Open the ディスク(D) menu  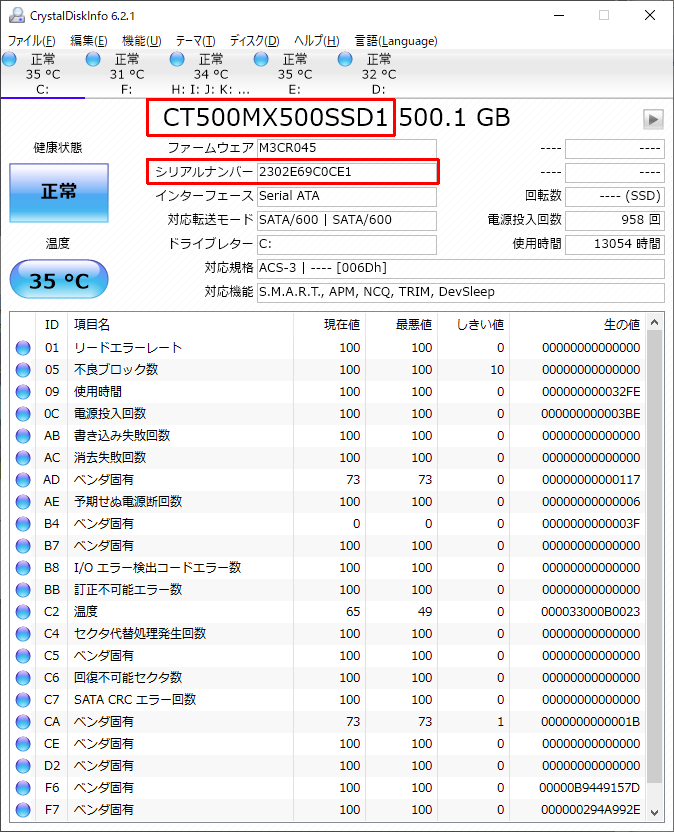[x=254, y=41]
